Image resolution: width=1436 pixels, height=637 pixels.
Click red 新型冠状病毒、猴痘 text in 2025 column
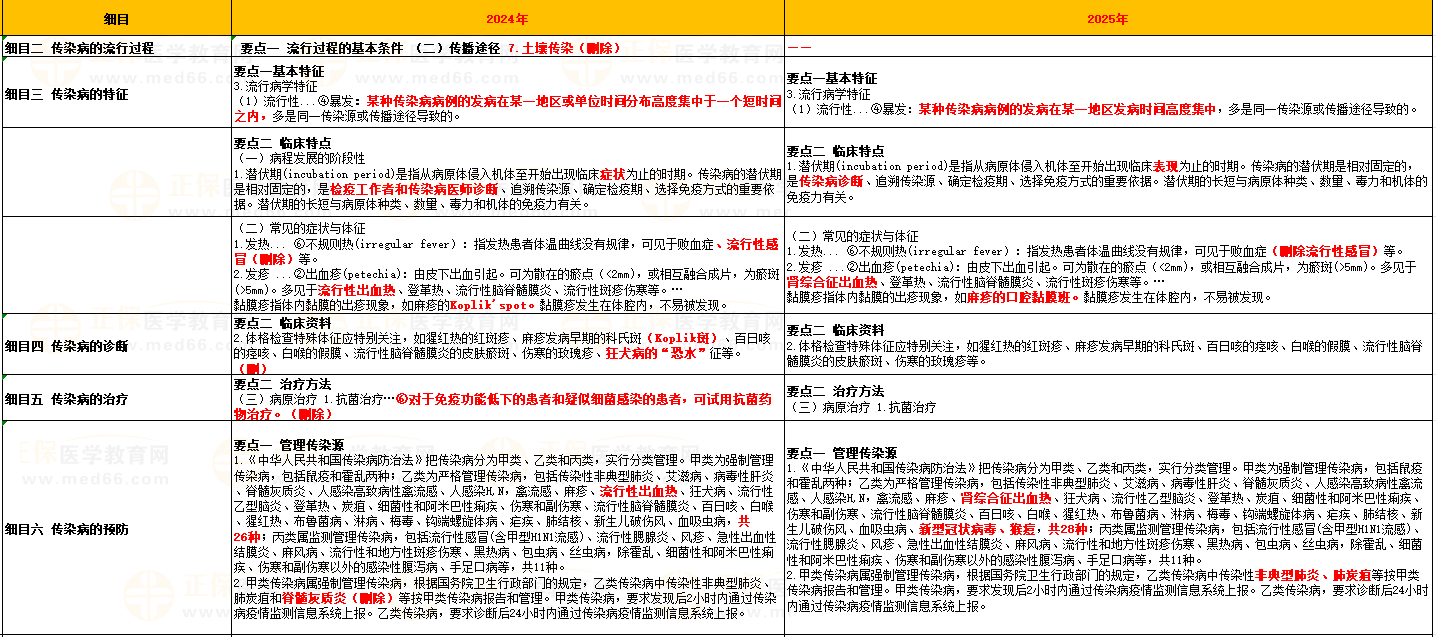coord(974,528)
